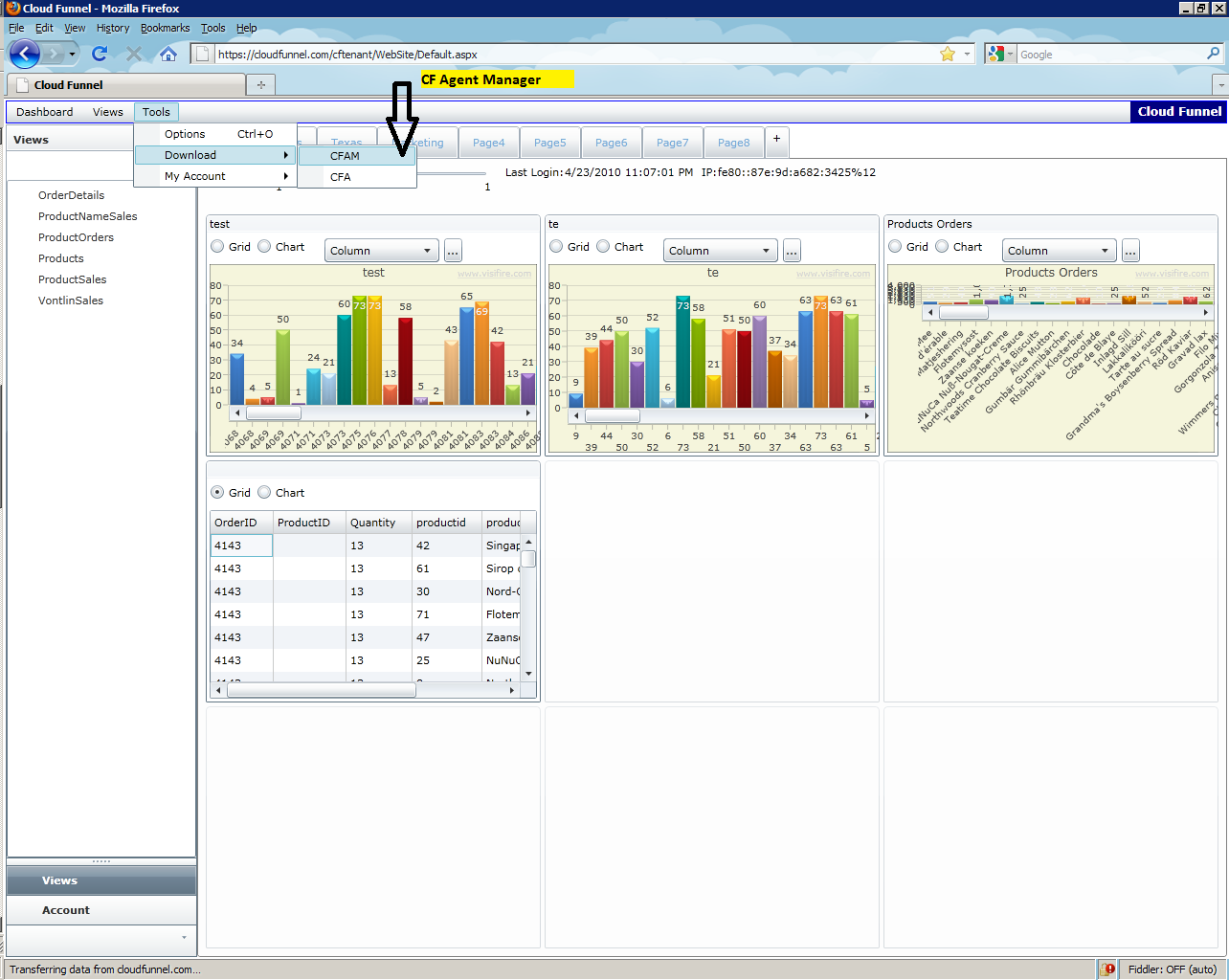Image resolution: width=1229 pixels, height=980 pixels.
Task: Click the grid horizontal scrollbar thumb
Action: tap(322, 690)
